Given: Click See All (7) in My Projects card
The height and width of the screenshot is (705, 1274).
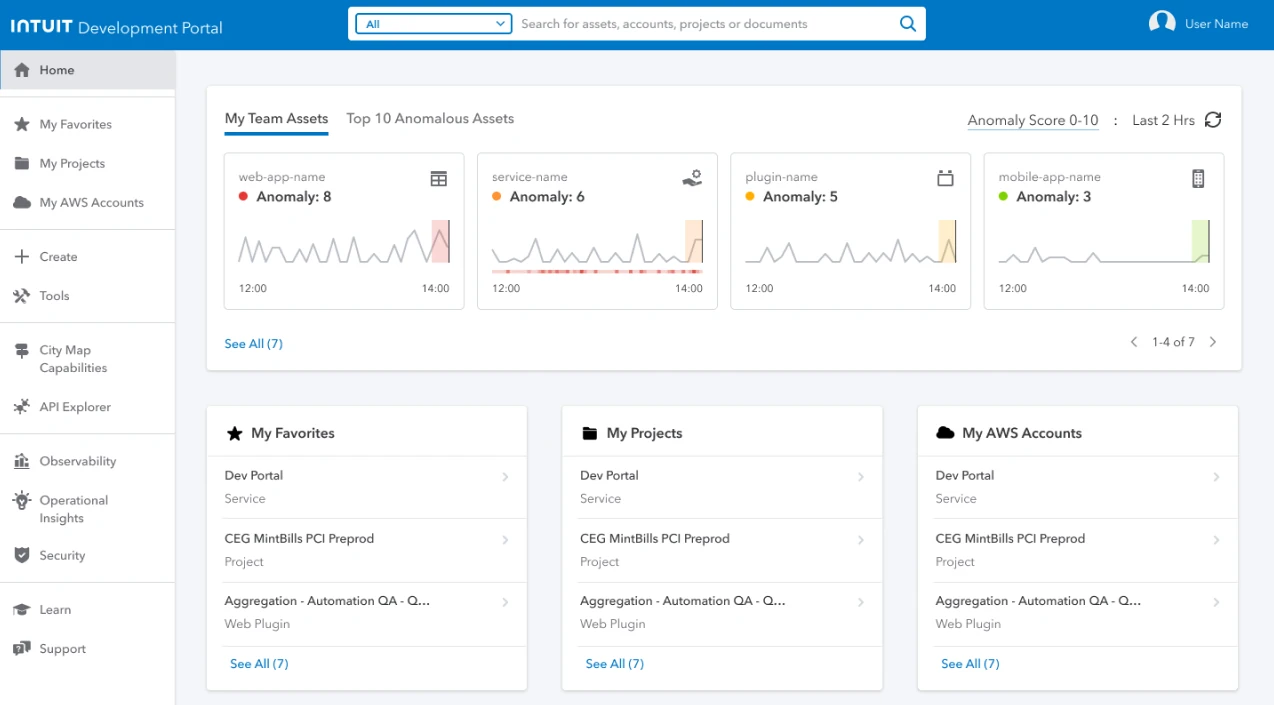Looking at the screenshot, I should tap(614, 664).
